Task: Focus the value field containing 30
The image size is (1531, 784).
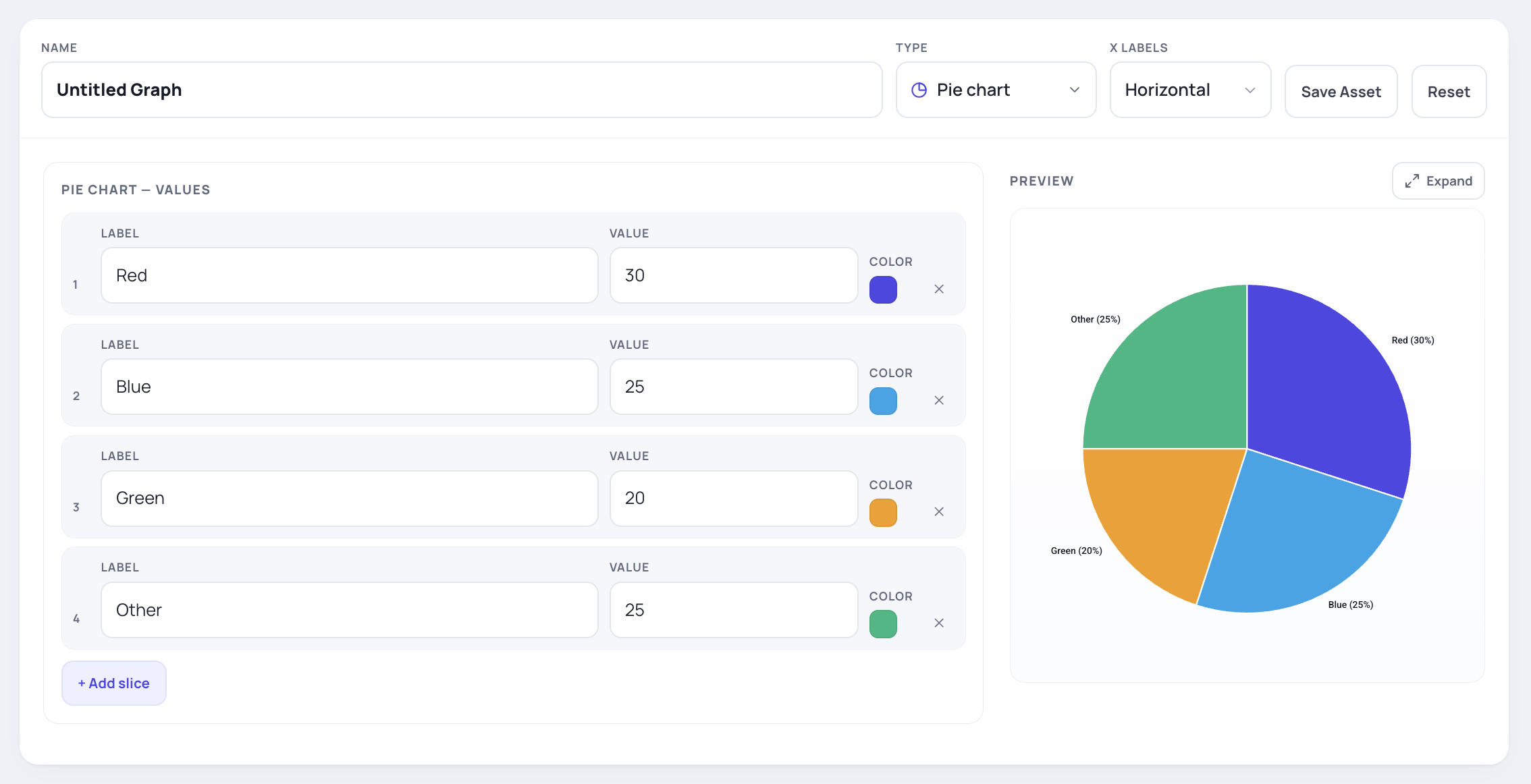Action: [x=734, y=275]
